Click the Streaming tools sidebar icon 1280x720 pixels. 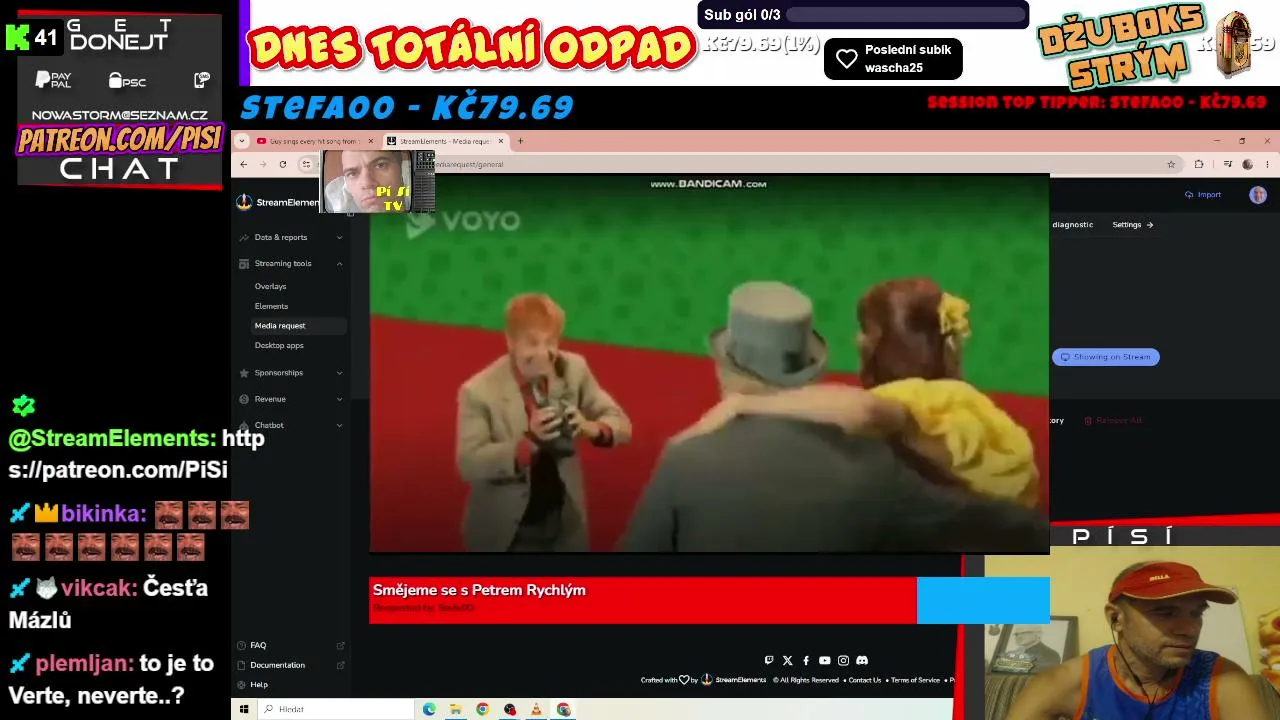244,264
